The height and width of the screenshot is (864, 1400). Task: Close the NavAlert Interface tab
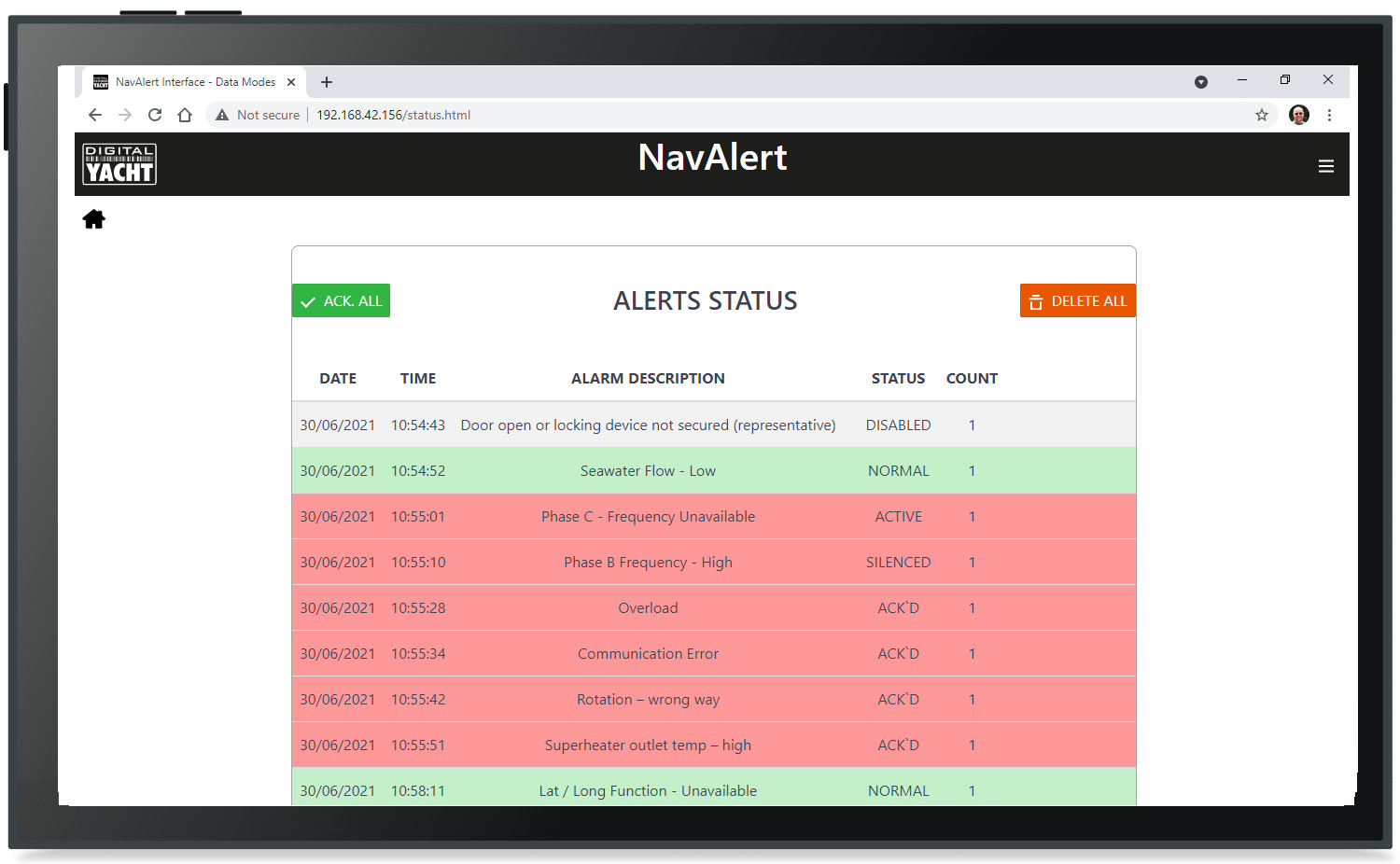click(291, 82)
